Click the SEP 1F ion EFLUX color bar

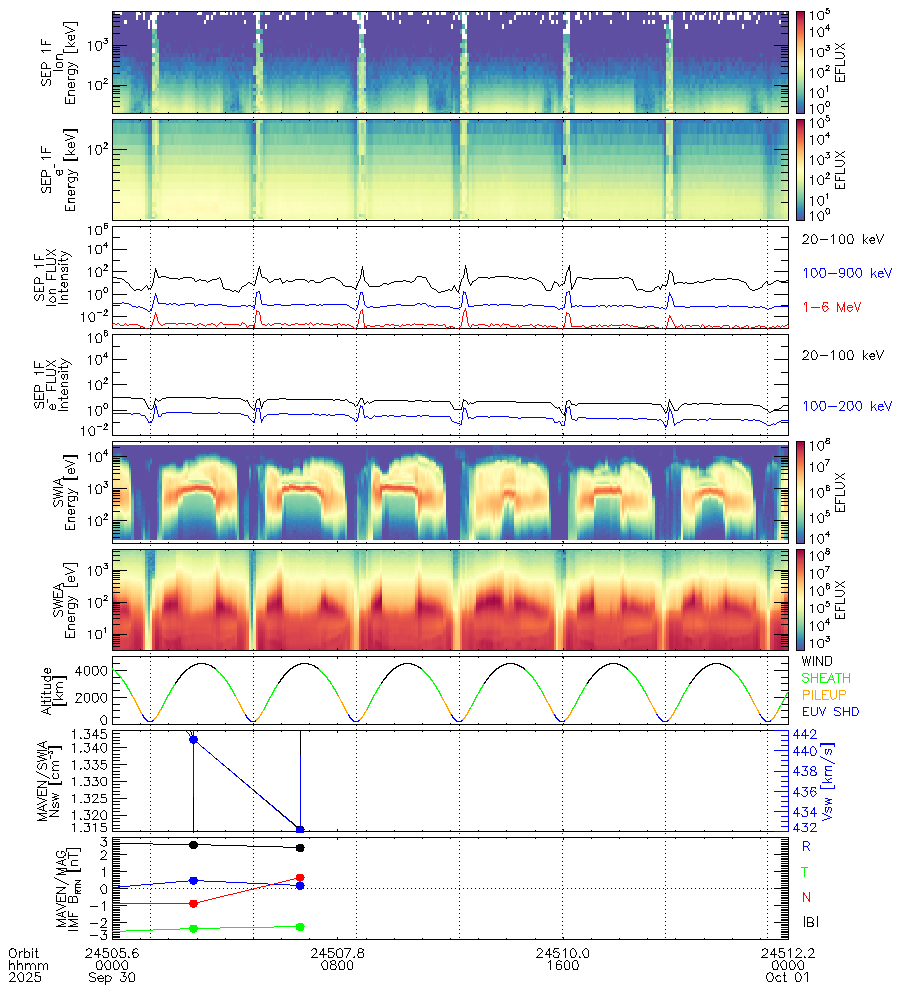(x=802, y=61)
